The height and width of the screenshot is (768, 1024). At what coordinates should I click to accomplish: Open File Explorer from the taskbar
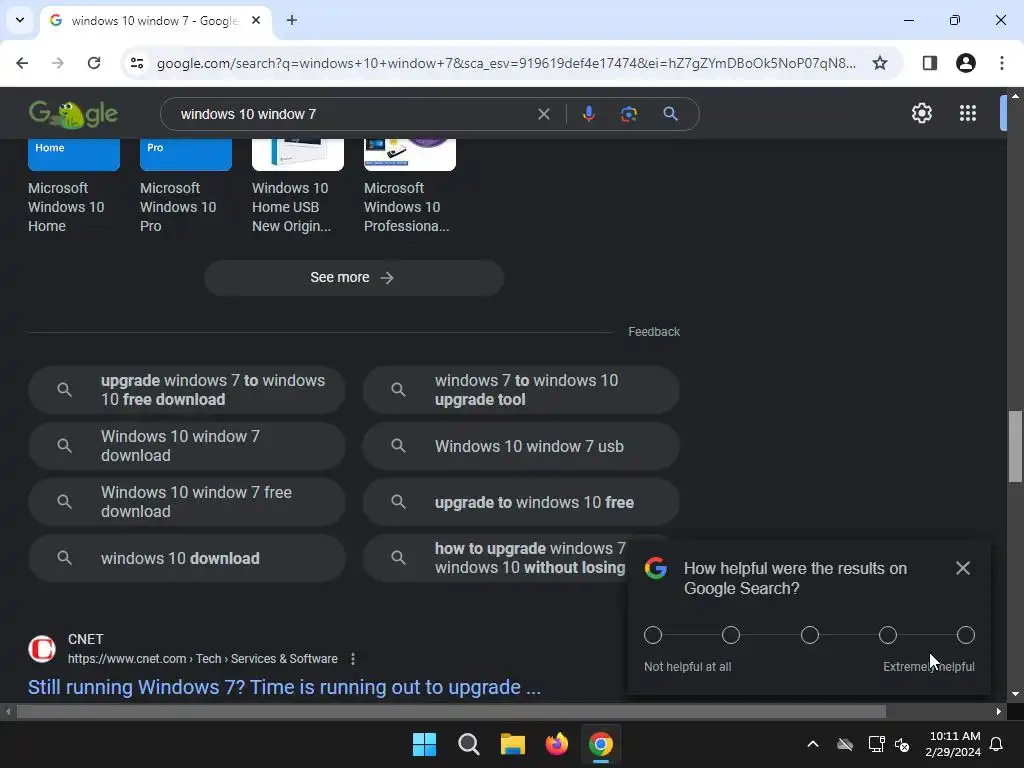coord(513,744)
